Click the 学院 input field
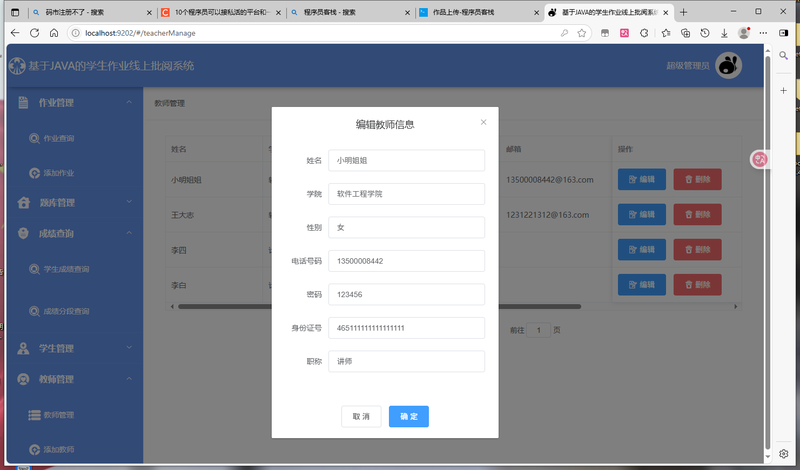 point(406,194)
